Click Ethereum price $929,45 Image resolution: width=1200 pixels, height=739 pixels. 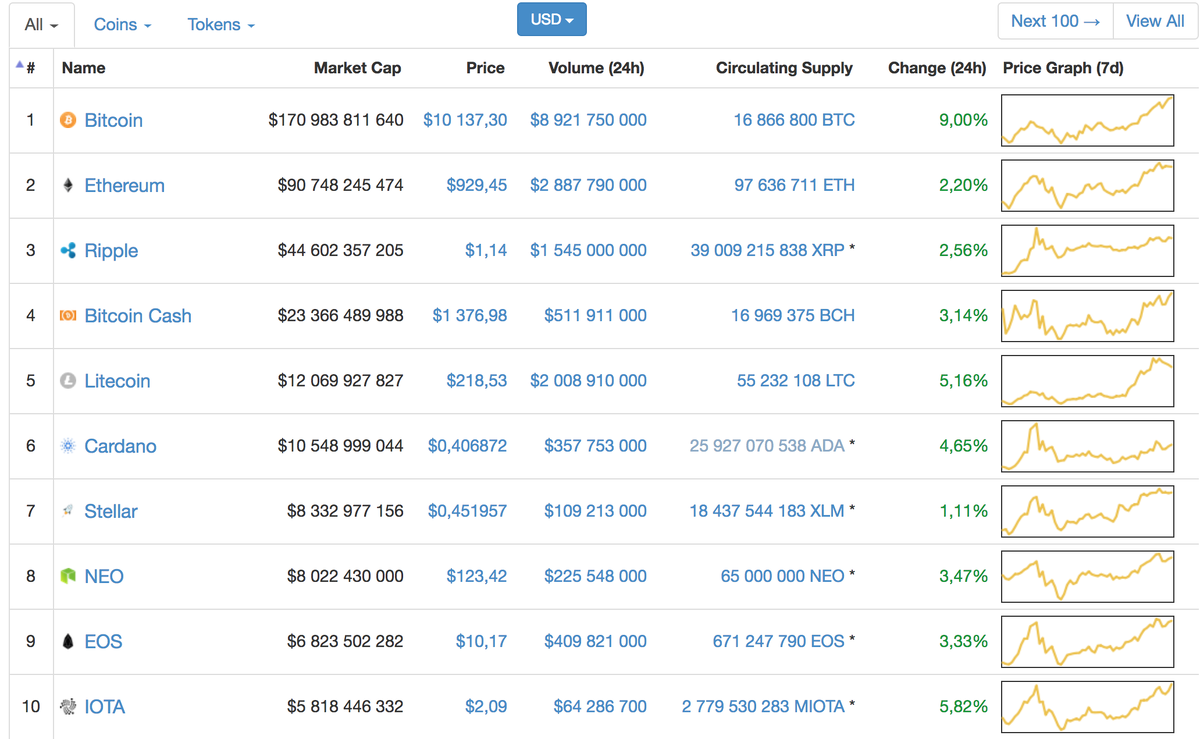(x=477, y=185)
